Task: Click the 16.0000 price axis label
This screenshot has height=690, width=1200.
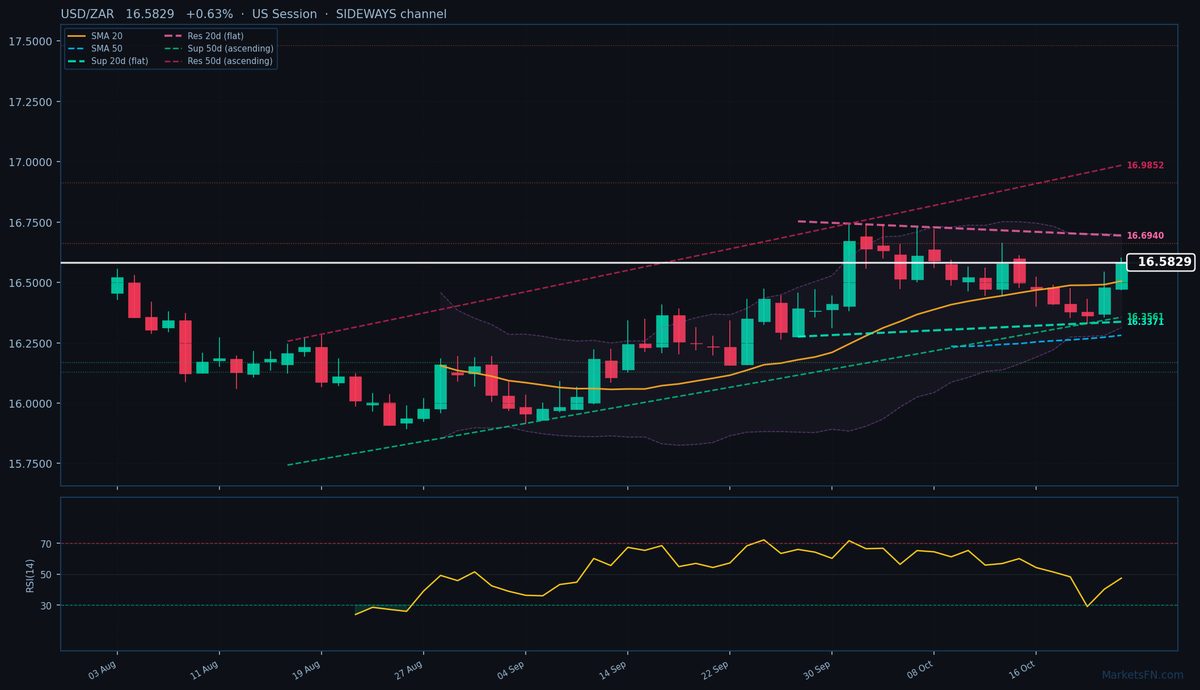Action: pyautogui.click(x=30, y=403)
